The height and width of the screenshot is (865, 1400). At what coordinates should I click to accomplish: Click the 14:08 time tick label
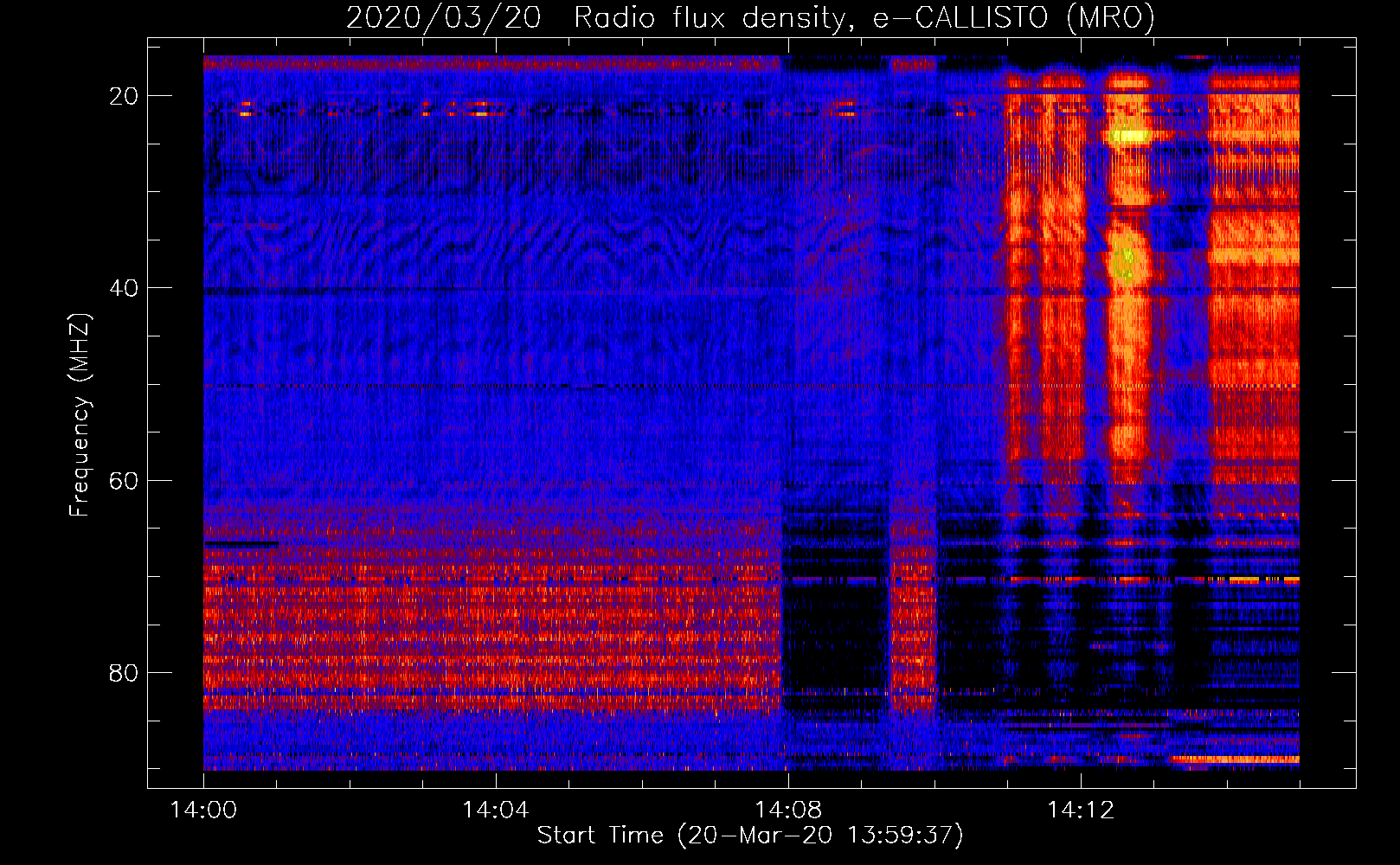pyautogui.click(x=787, y=810)
